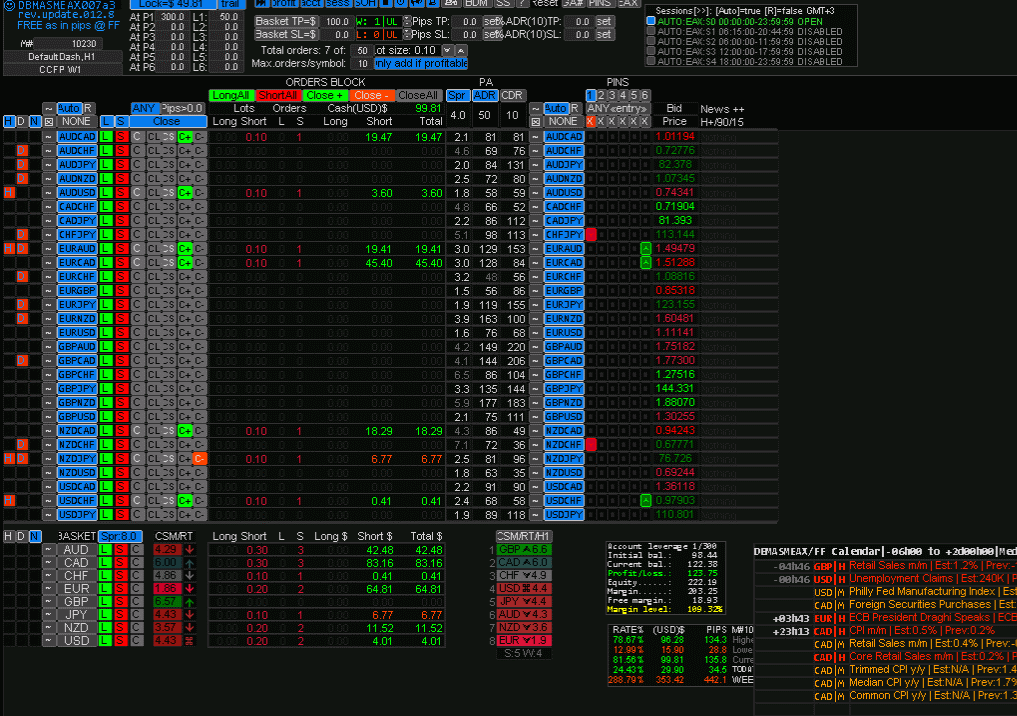Click the LongAll button
Viewport: 1017px width, 716px height.
click(231, 95)
